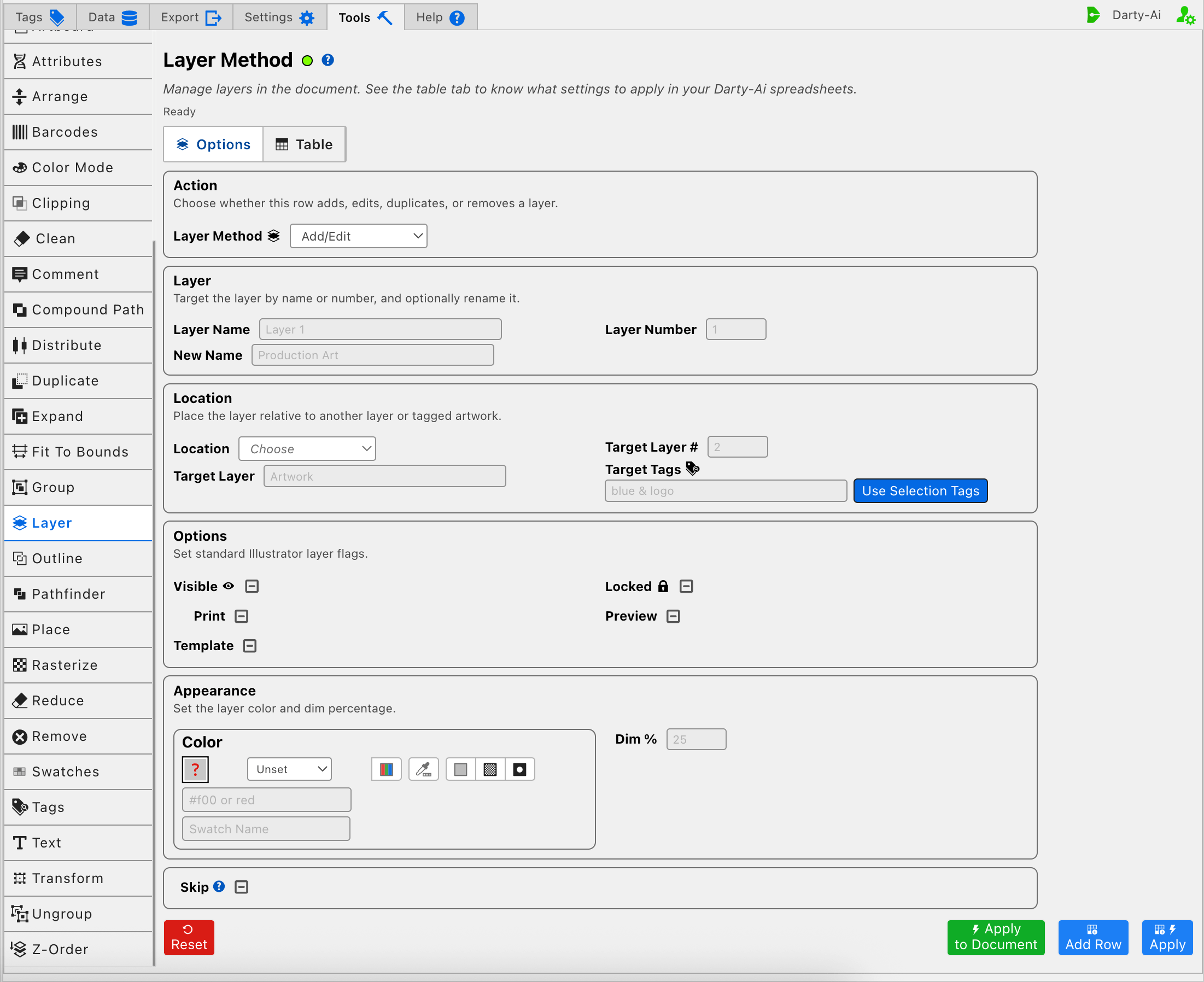This screenshot has height=982, width=1204.
Task: Switch to the Settings tab
Action: (x=279, y=17)
